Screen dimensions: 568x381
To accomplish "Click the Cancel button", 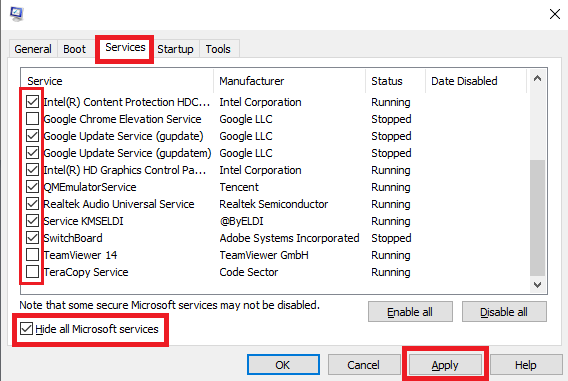I will (x=364, y=365).
